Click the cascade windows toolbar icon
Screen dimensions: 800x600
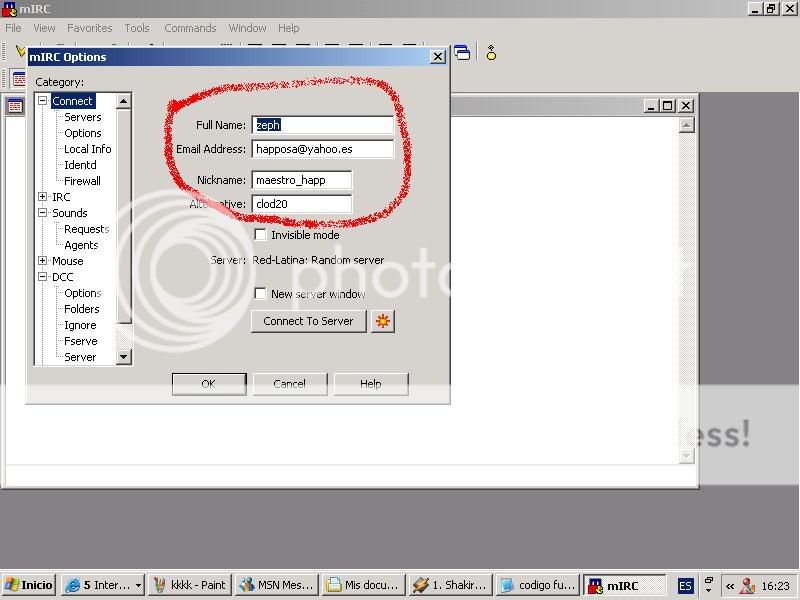[462, 53]
